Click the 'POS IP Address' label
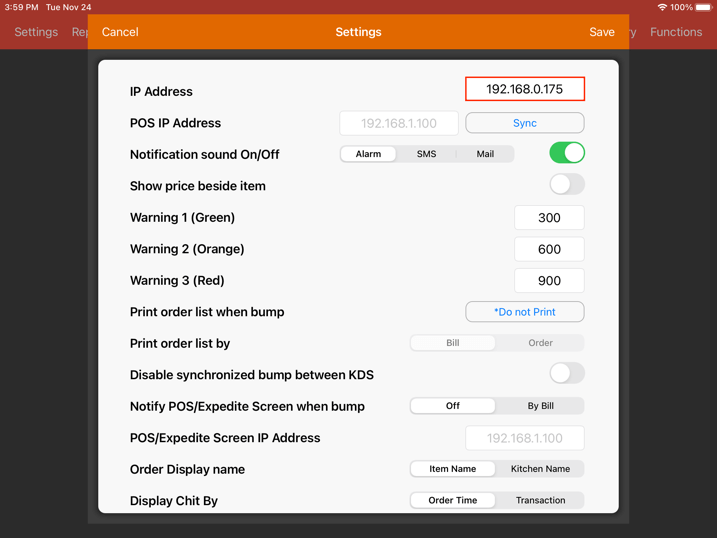Viewport: 717px width, 538px height. [175, 123]
